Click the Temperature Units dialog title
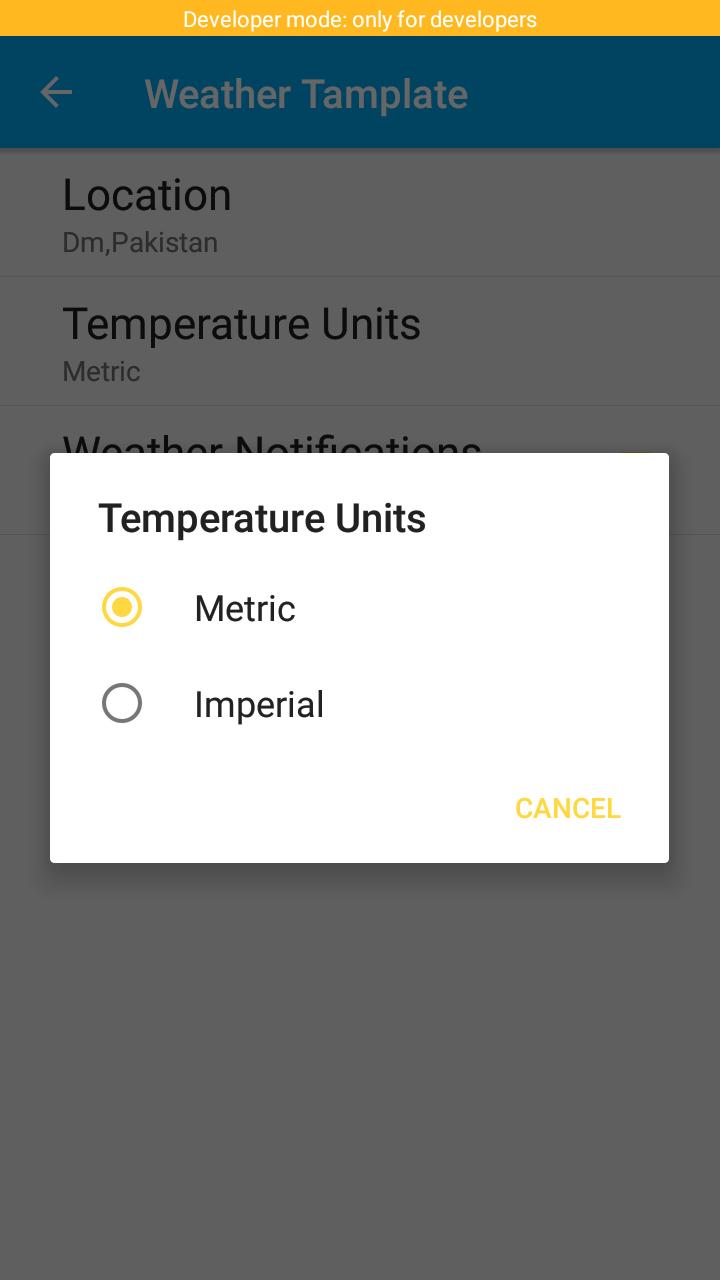 (x=262, y=518)
